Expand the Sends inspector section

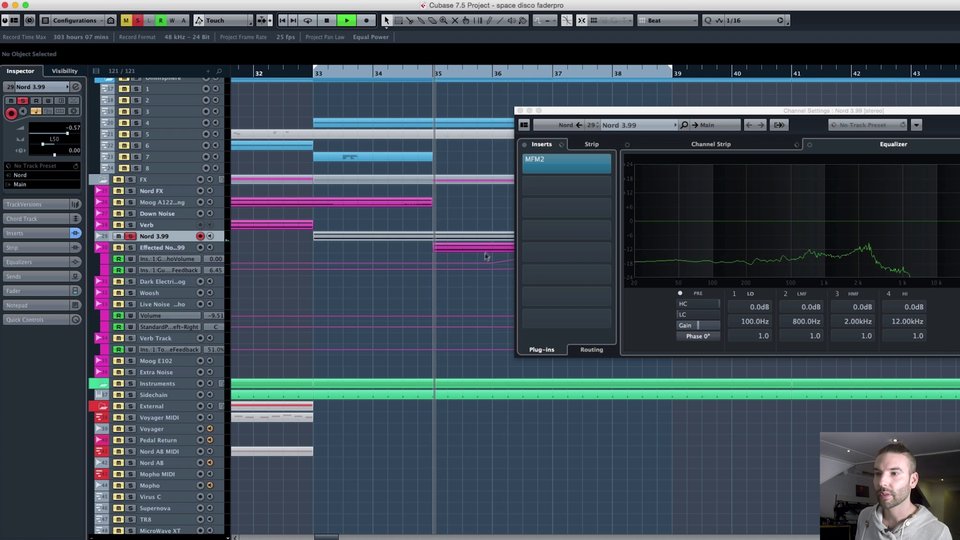click(x=42, y=276)
